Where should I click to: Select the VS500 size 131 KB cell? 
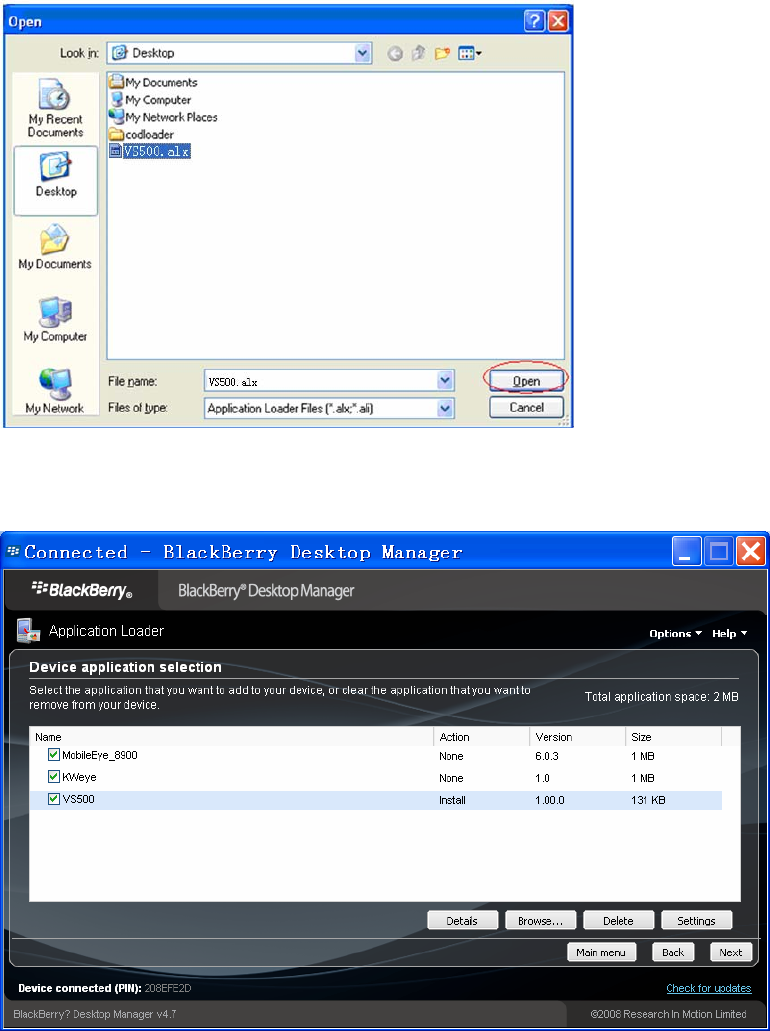coord(648,800)
